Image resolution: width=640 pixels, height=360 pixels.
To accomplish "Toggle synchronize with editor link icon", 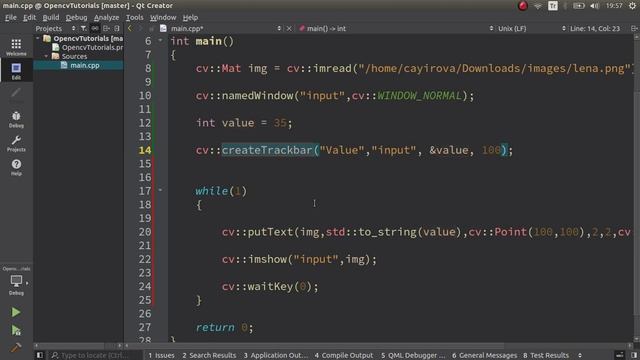I will [95, 28].
